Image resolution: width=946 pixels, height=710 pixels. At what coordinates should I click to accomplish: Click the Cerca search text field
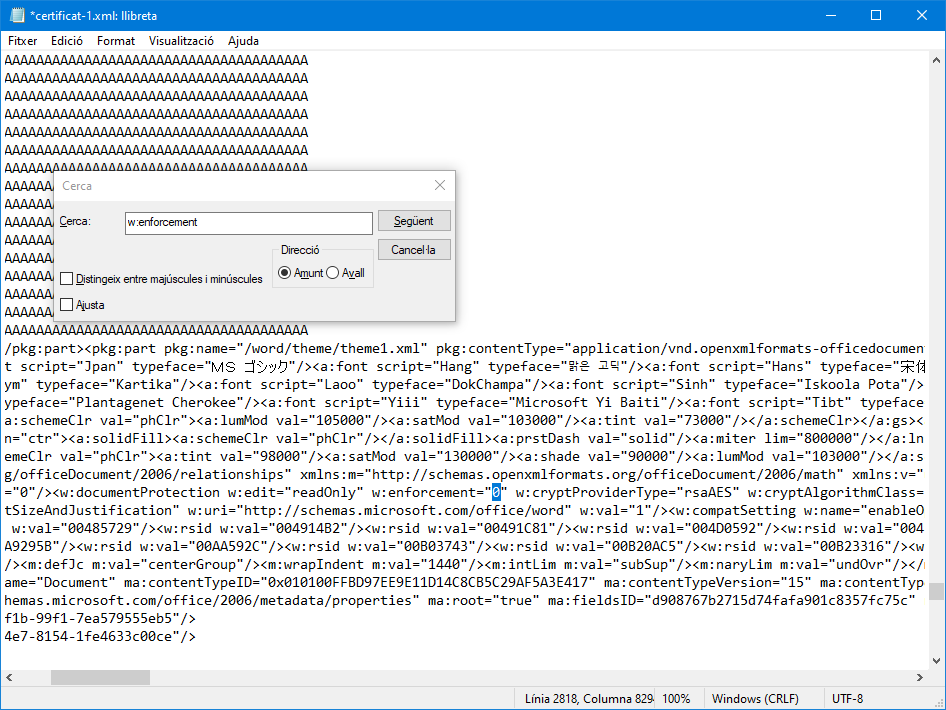pyautogui.click(x=248, y=222)
